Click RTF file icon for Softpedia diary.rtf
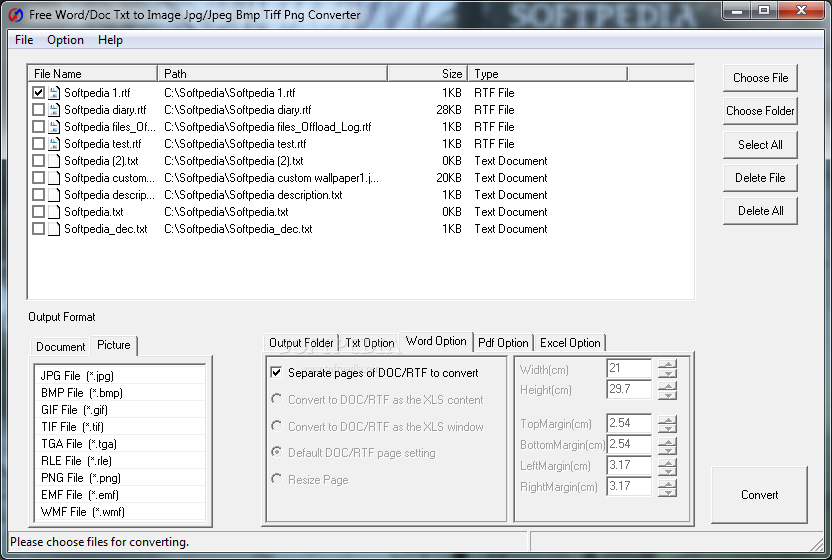 54,110
